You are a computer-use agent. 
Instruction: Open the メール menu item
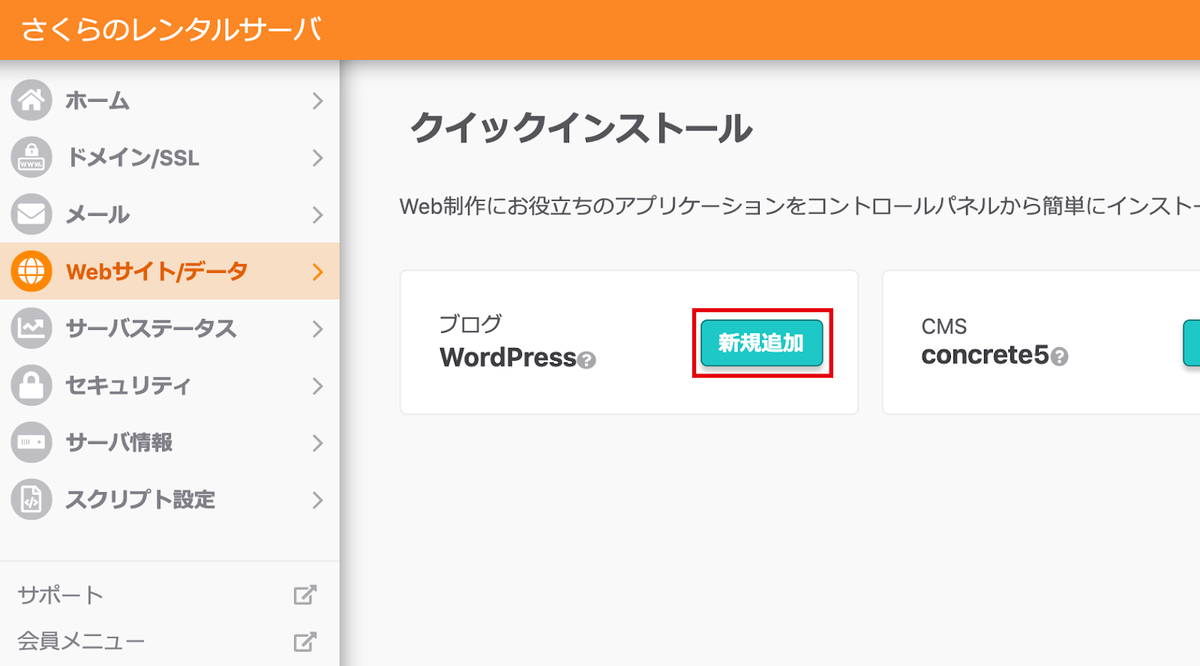170,214
